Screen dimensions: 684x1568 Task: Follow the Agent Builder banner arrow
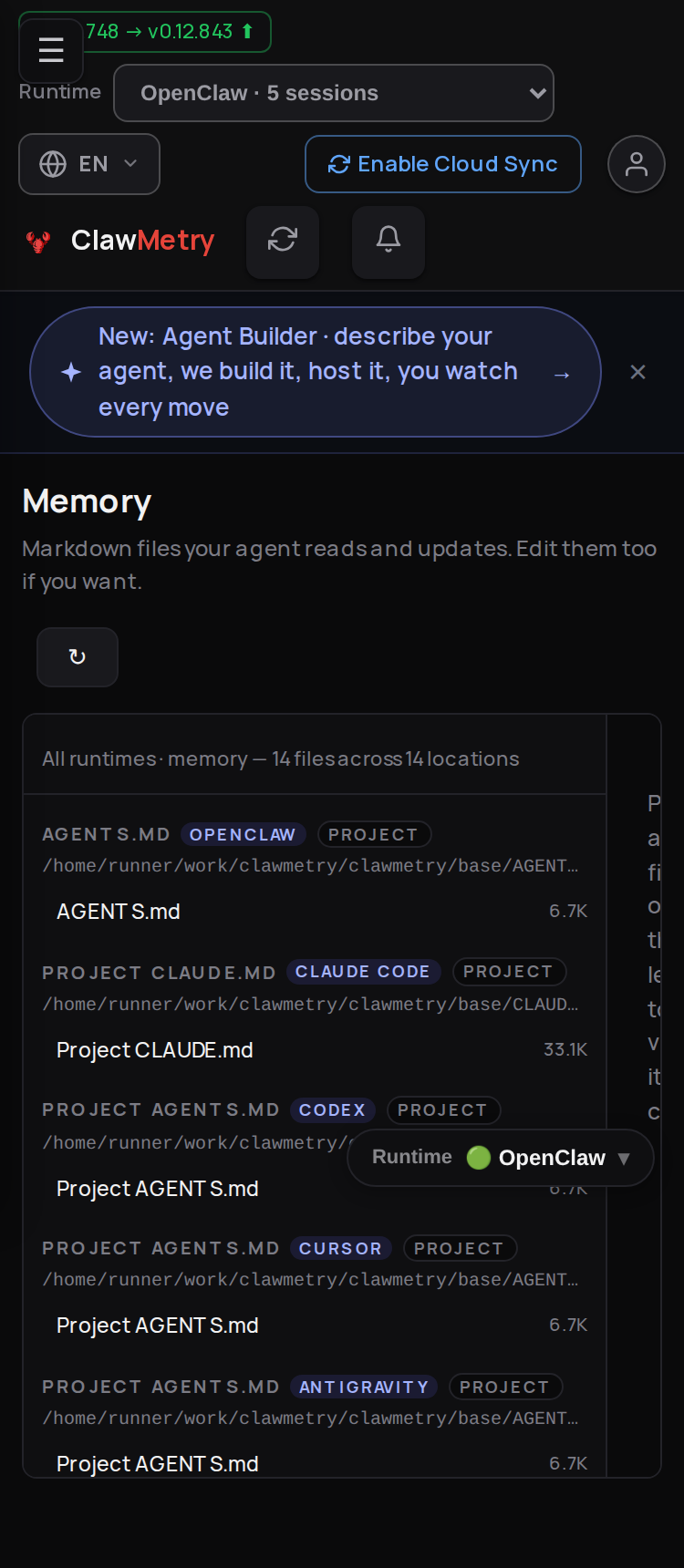tap(562, 374)
